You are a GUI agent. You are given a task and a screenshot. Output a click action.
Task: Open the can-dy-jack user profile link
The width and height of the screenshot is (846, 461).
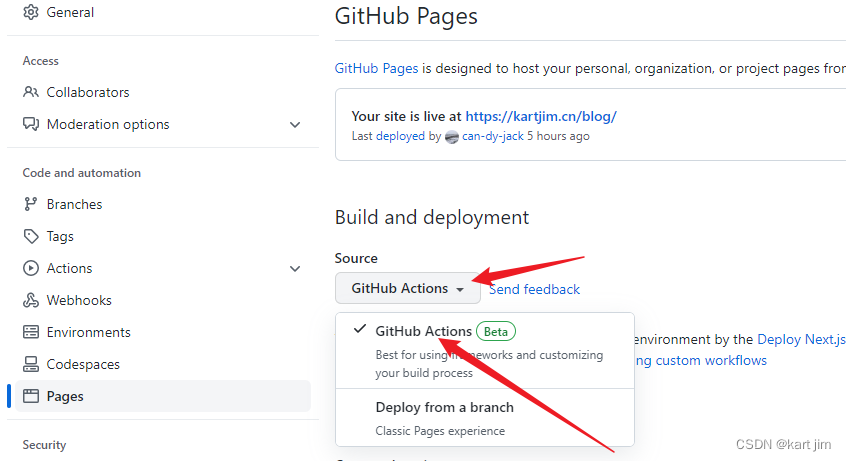(493, 136)
